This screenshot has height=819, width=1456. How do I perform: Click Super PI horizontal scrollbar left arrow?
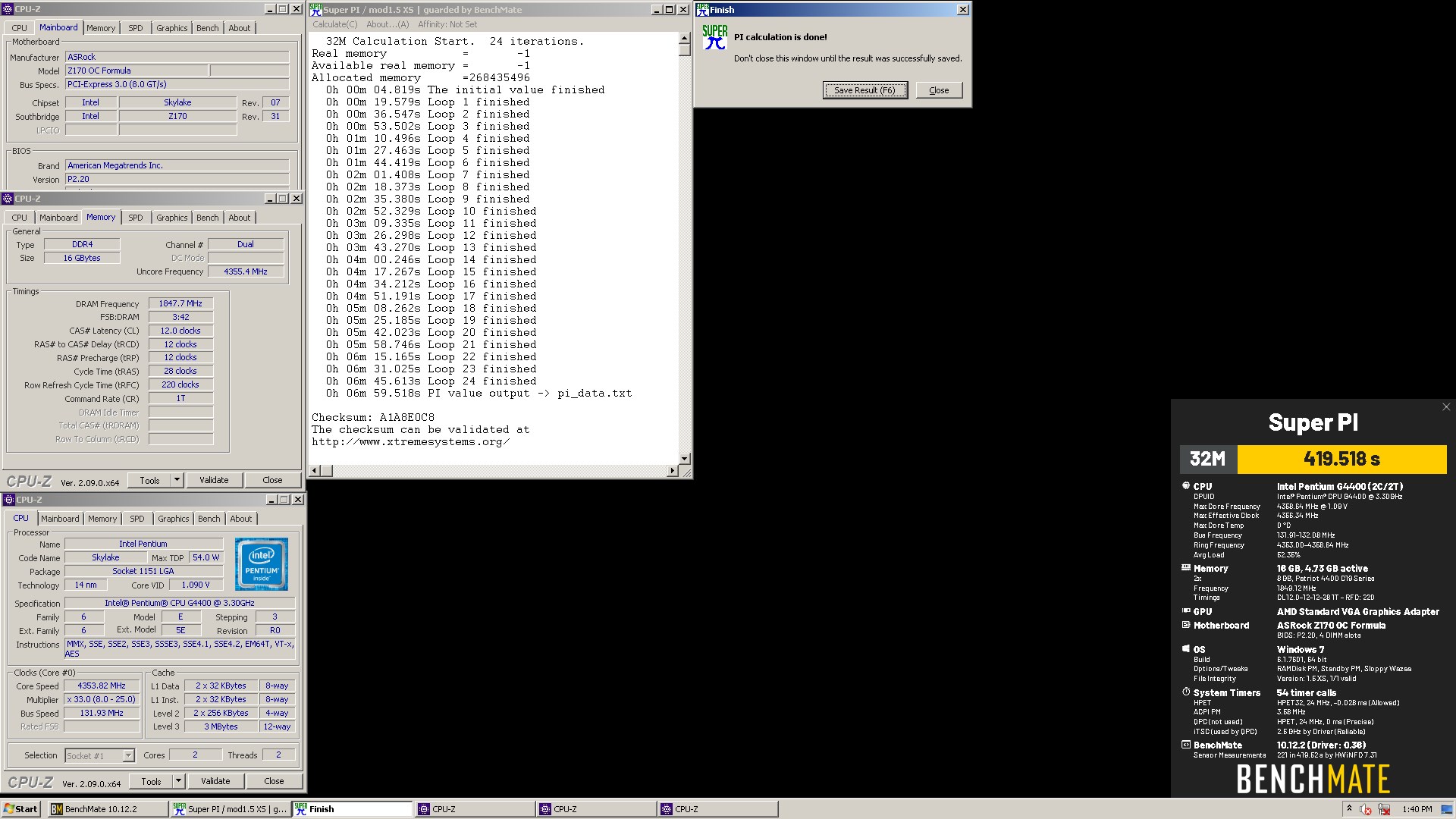pos(314,471)
